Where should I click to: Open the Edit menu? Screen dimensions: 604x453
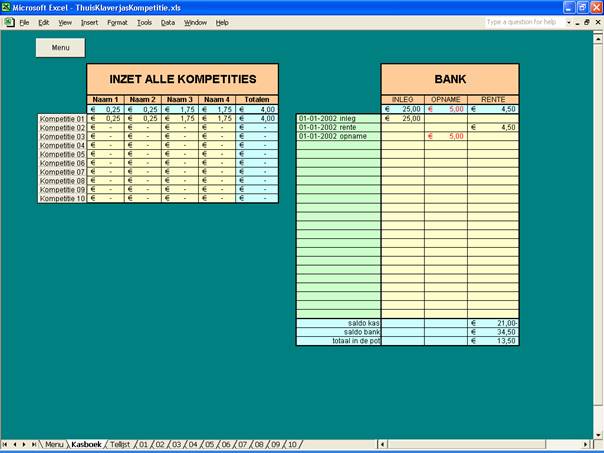44,23
